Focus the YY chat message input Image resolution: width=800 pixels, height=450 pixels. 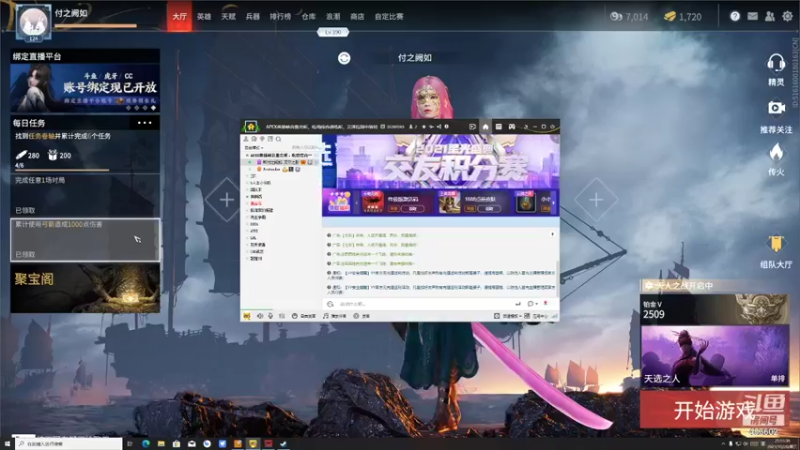click(425, 304)
